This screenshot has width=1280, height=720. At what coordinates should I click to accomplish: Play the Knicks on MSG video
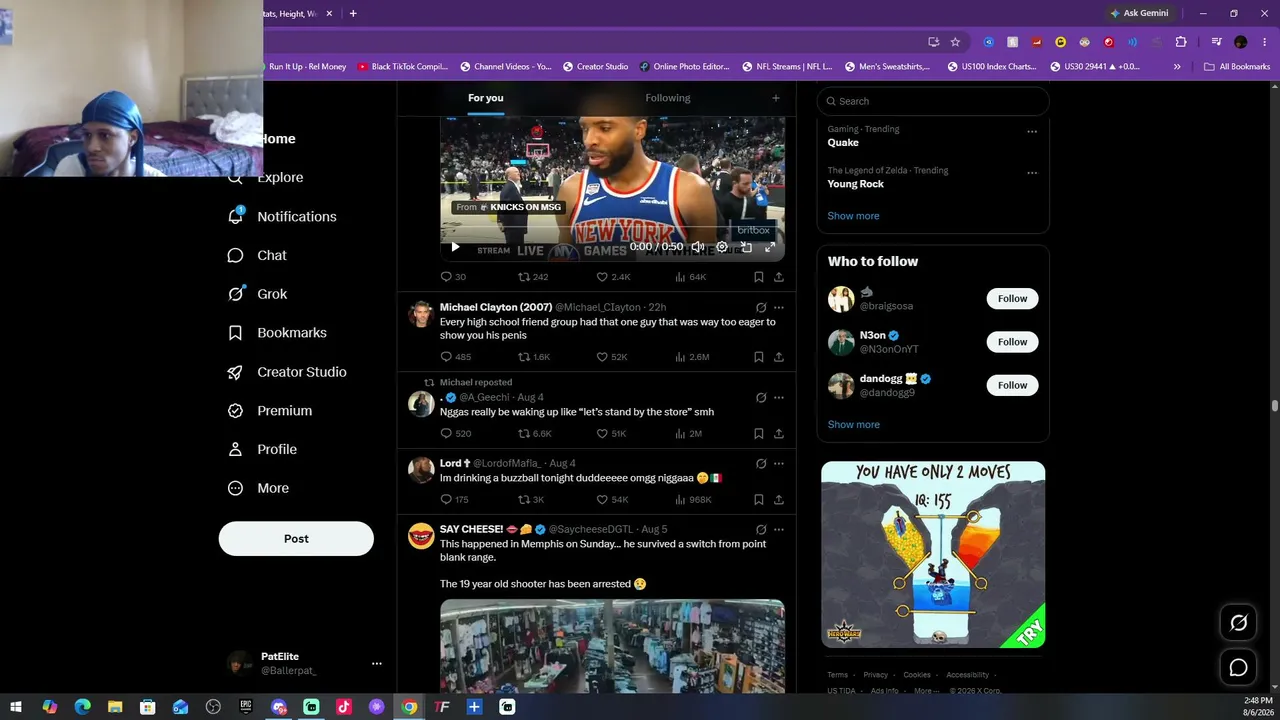tap(455, 247)
